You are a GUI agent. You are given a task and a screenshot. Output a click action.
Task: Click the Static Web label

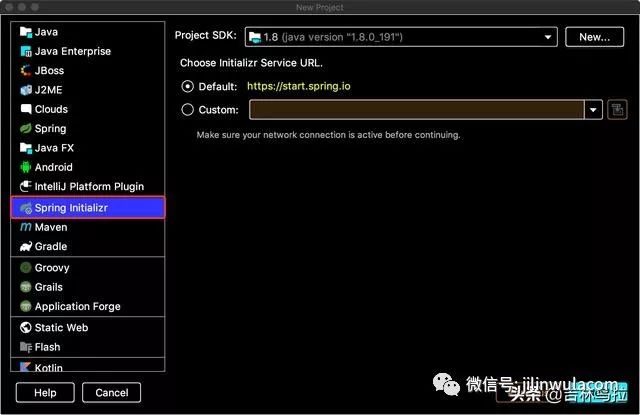61,327
